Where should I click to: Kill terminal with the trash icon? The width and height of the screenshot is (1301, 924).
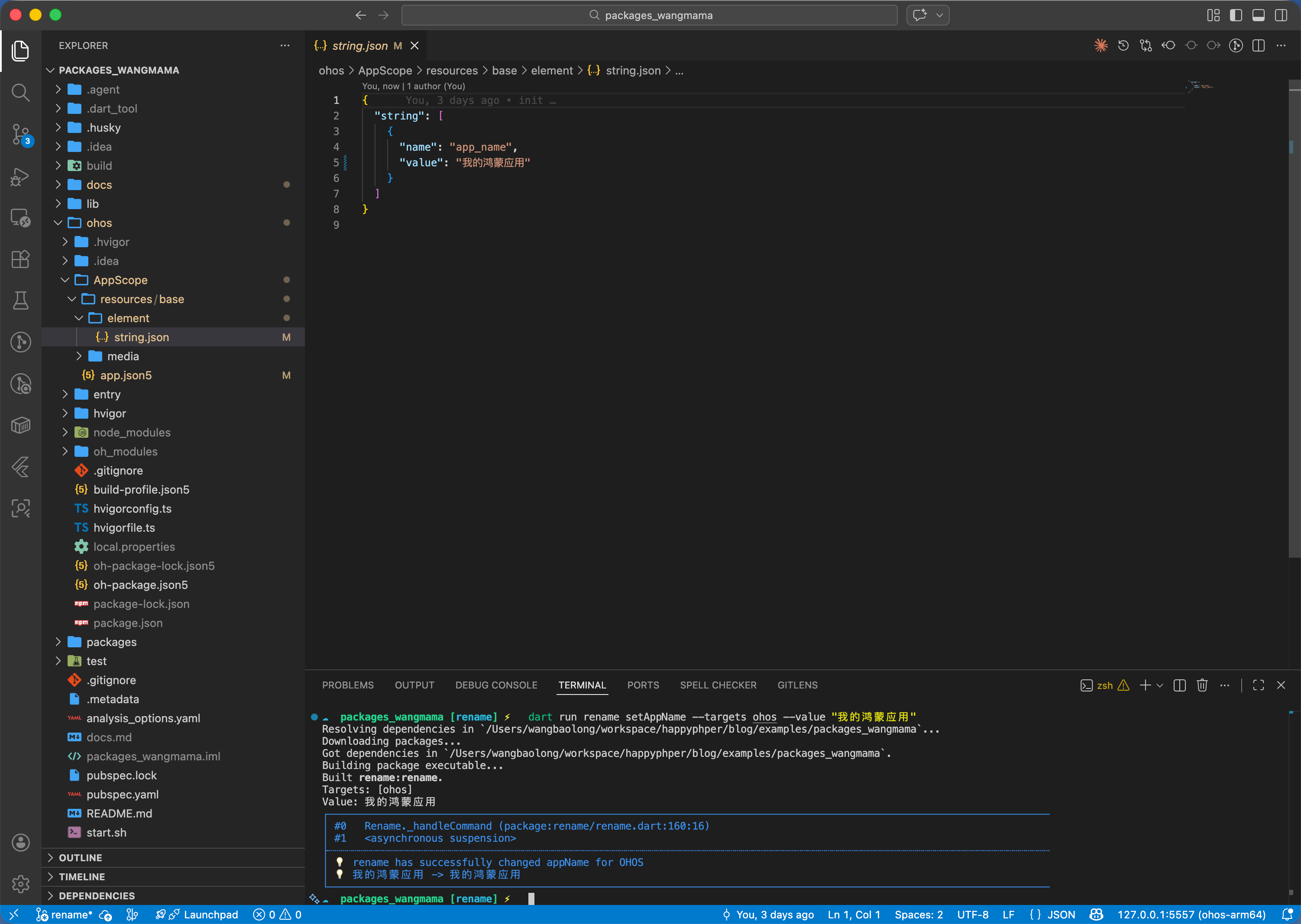tap(1202, 685)
